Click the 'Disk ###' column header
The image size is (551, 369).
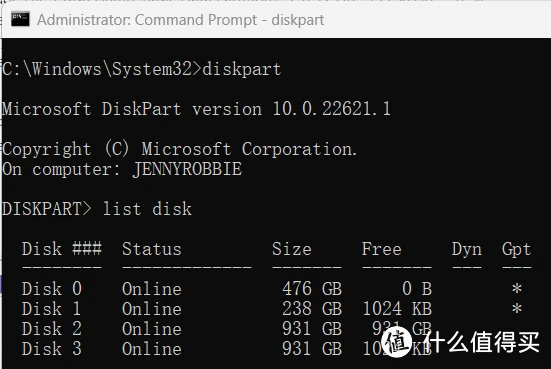[62, 249]
